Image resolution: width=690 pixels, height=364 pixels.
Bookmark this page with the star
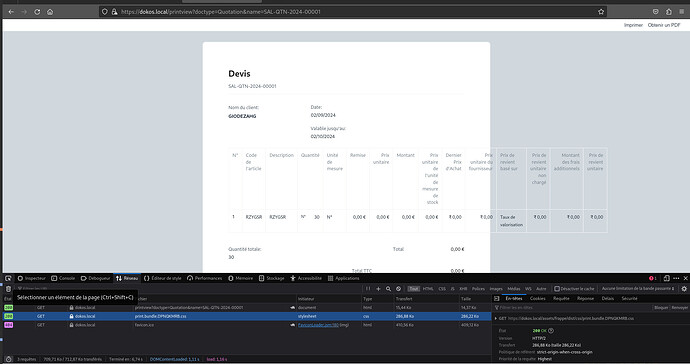[x=601, y=12]
